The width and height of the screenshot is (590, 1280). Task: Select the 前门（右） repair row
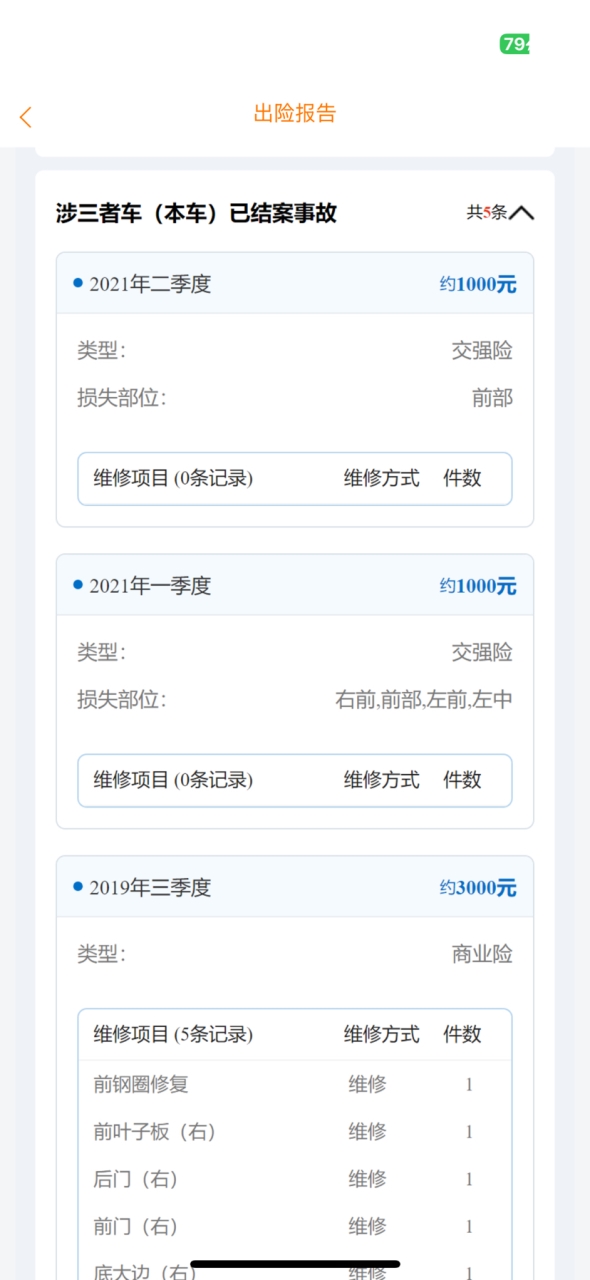(295, 1227)
